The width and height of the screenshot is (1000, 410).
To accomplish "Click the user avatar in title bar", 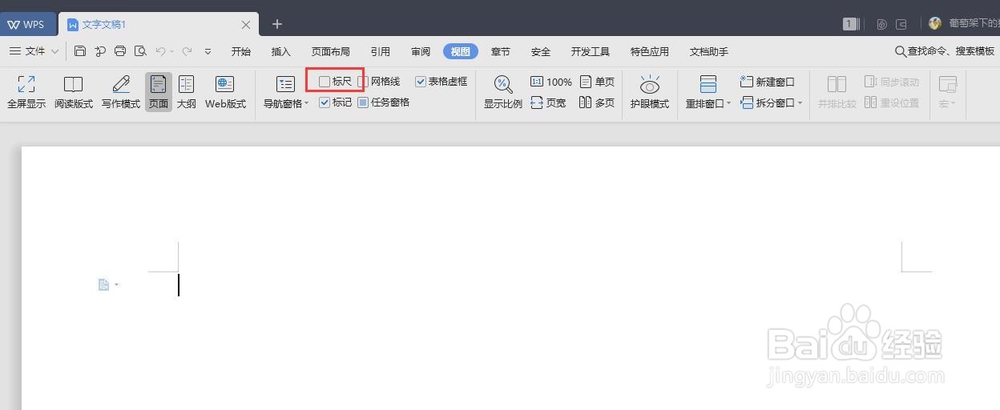I will point(935,24).
